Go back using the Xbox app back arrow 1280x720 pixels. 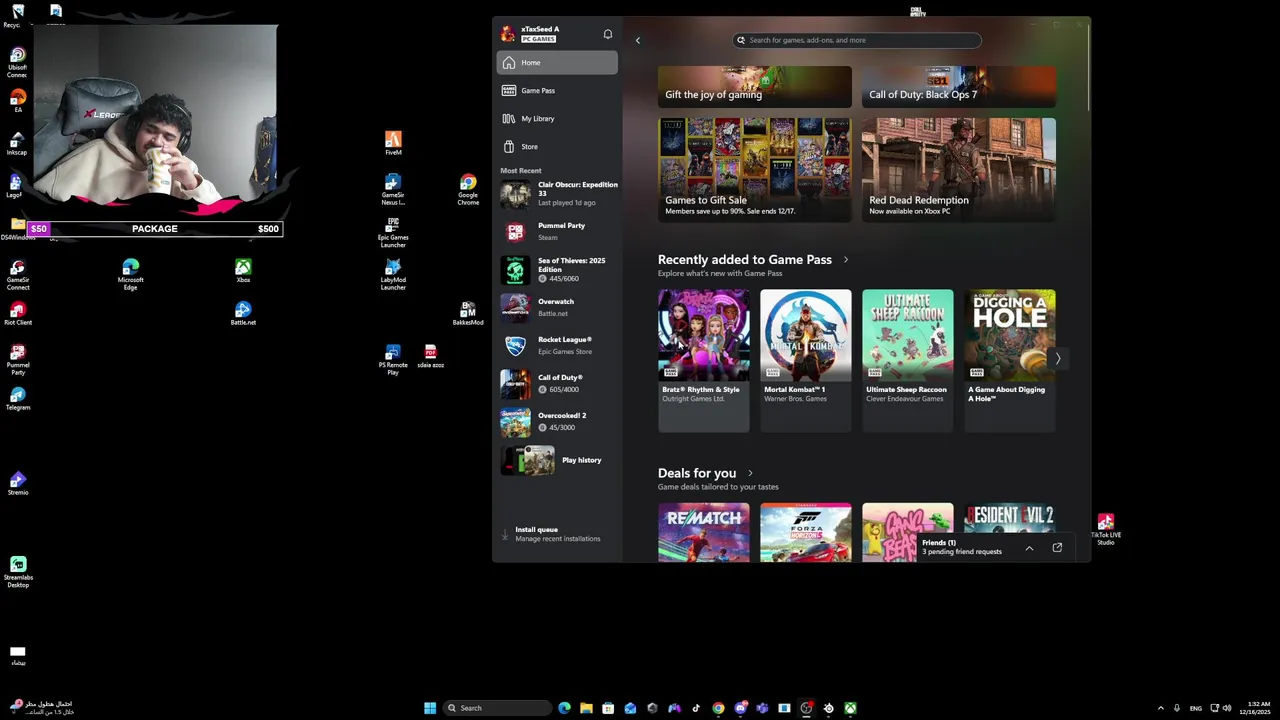coord(638,40)
